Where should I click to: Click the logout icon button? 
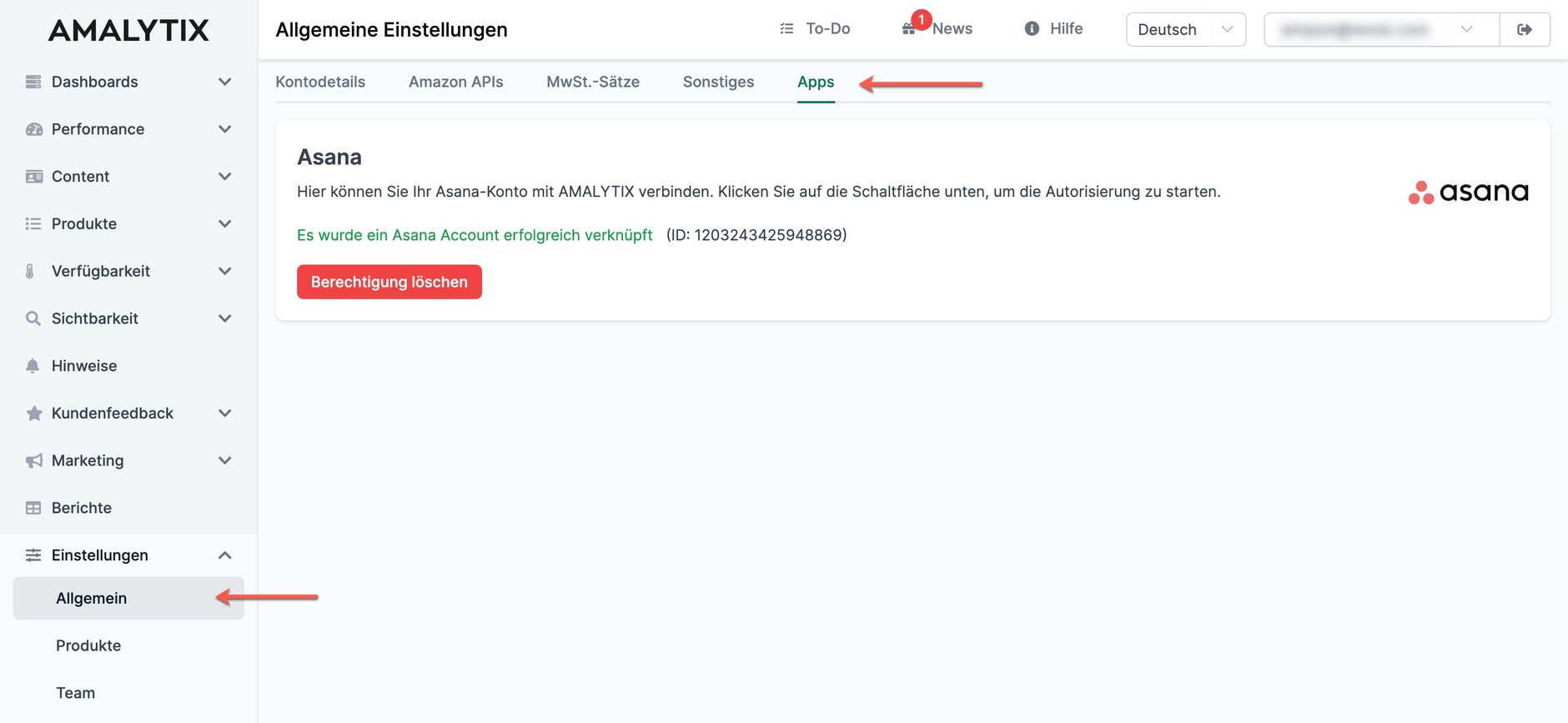tap(1525, 30)
